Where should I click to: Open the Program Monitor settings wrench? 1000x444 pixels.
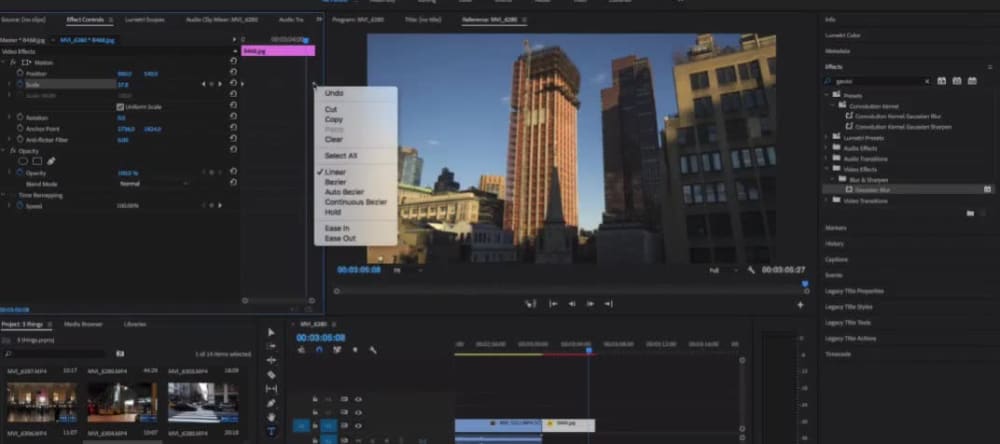(751, 270)
